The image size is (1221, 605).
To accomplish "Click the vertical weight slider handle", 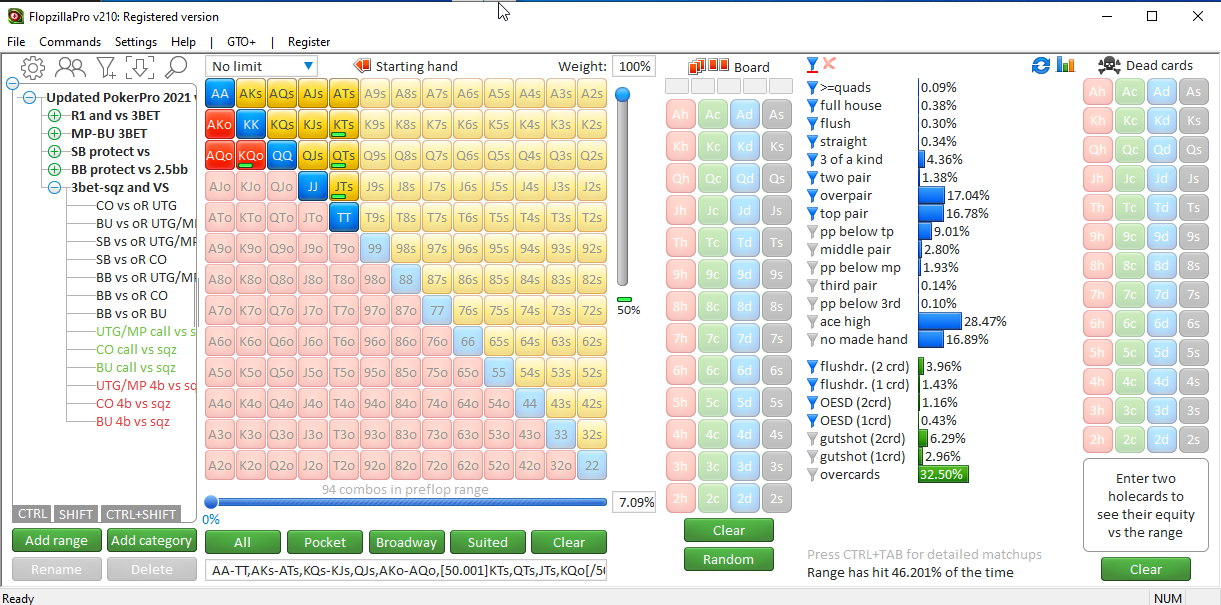I will (623, 95).
